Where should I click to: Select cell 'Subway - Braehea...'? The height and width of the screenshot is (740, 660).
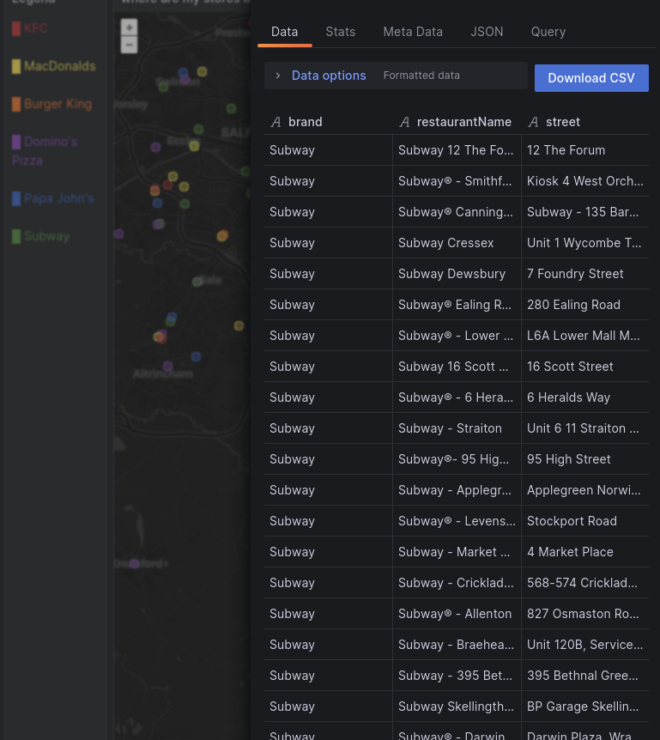pos(457,645)
